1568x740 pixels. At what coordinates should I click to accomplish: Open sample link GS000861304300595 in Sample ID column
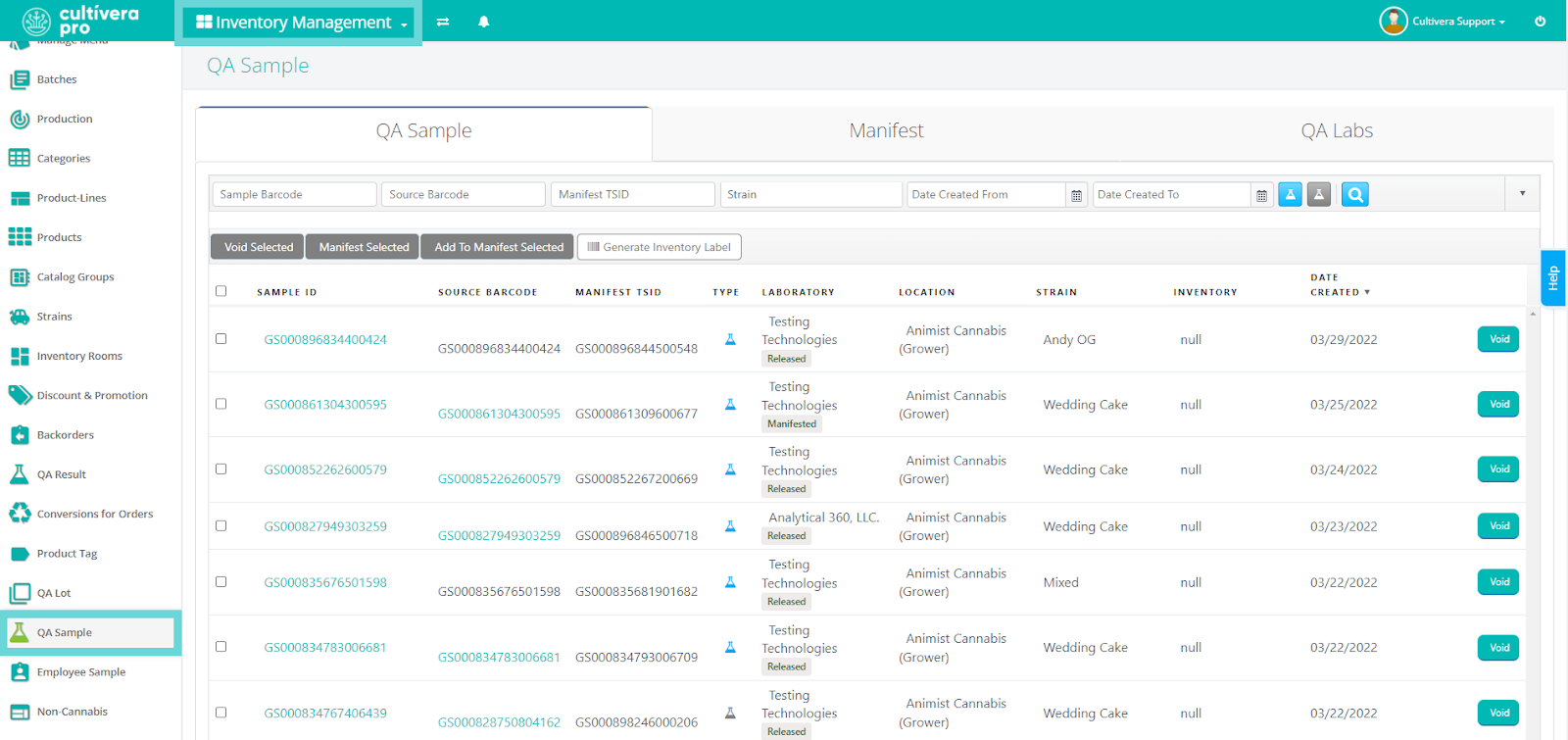click(x=325, y=405)
